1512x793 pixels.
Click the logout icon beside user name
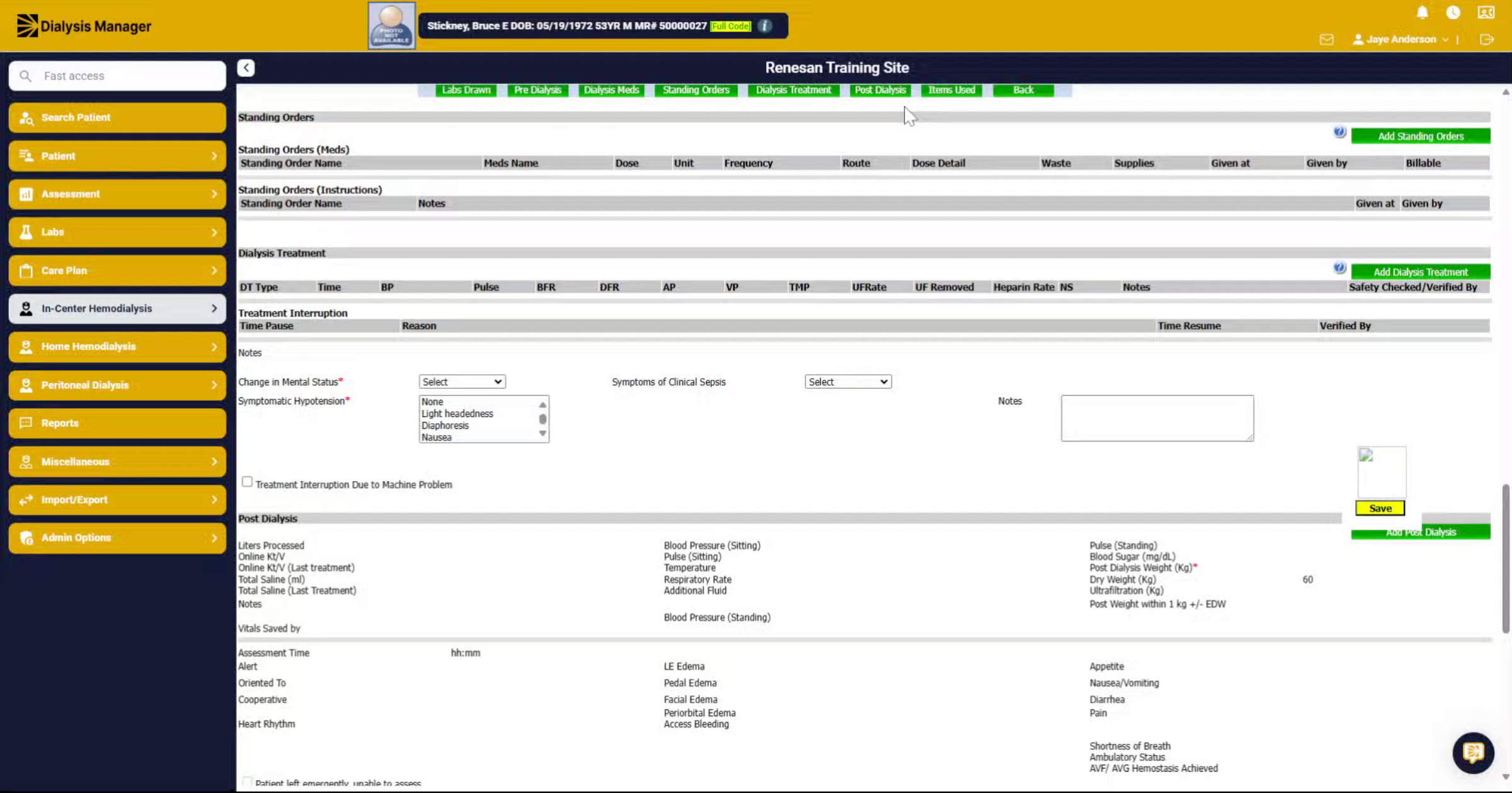(x=1487, y=40)
